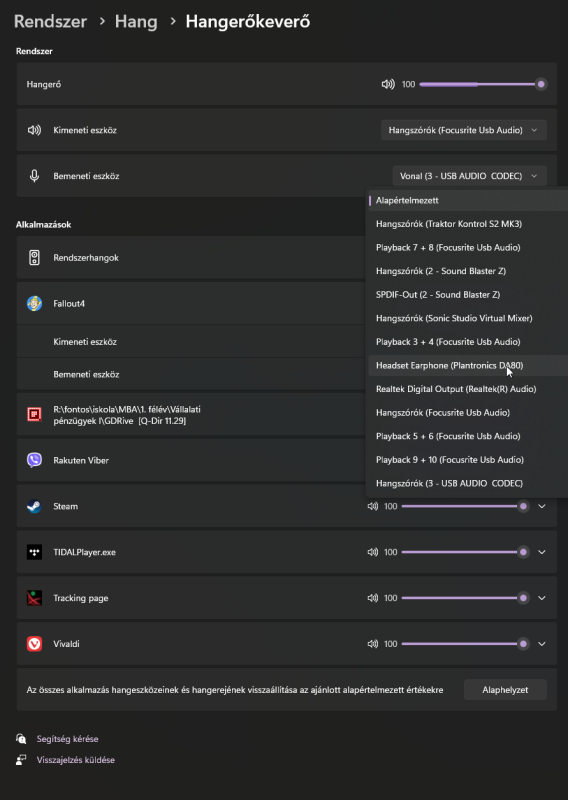Click the Alaphelyzet reset button
This screenshot has width=568, height=800.
pos(505,690)
